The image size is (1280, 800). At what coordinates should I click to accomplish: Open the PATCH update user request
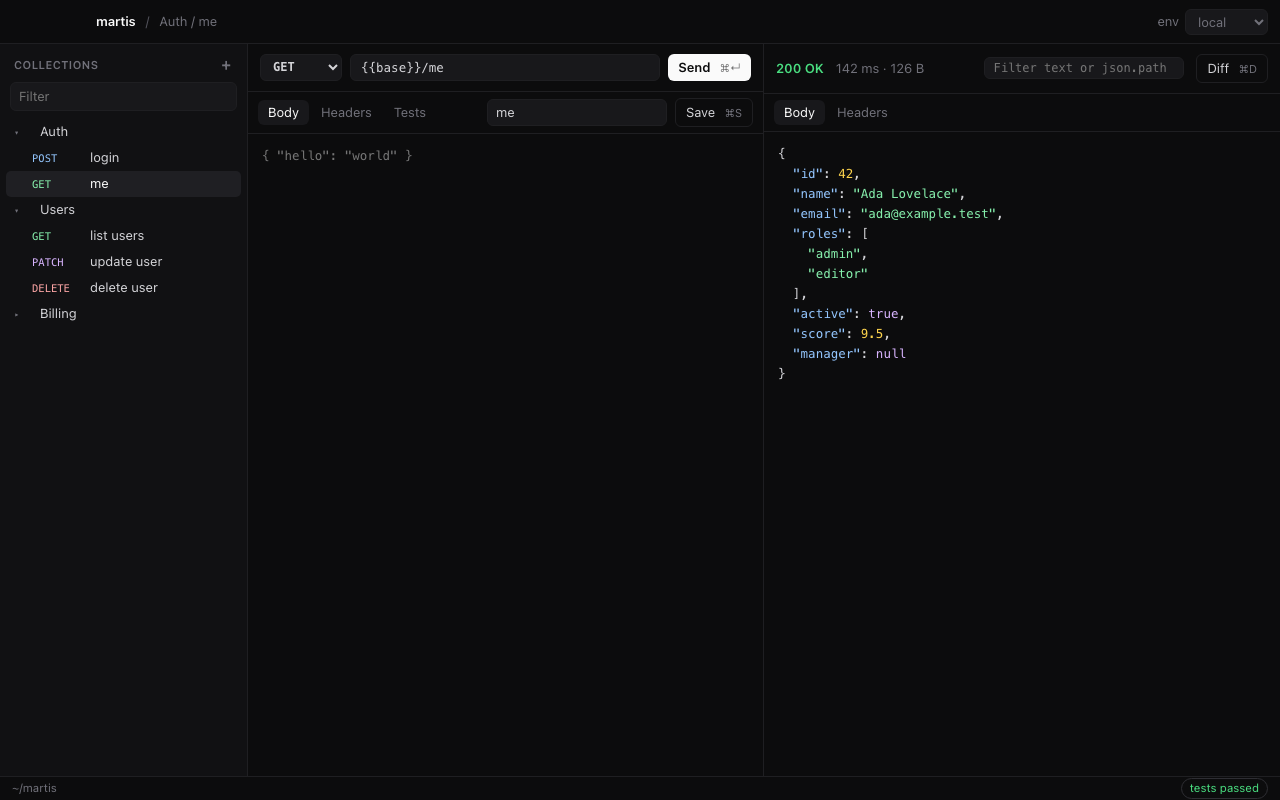point(124,262)
